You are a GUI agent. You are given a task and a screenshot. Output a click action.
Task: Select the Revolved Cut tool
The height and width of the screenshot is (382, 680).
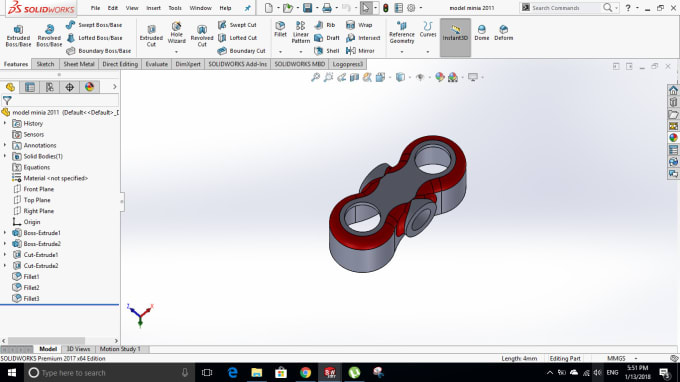point(202,36)
